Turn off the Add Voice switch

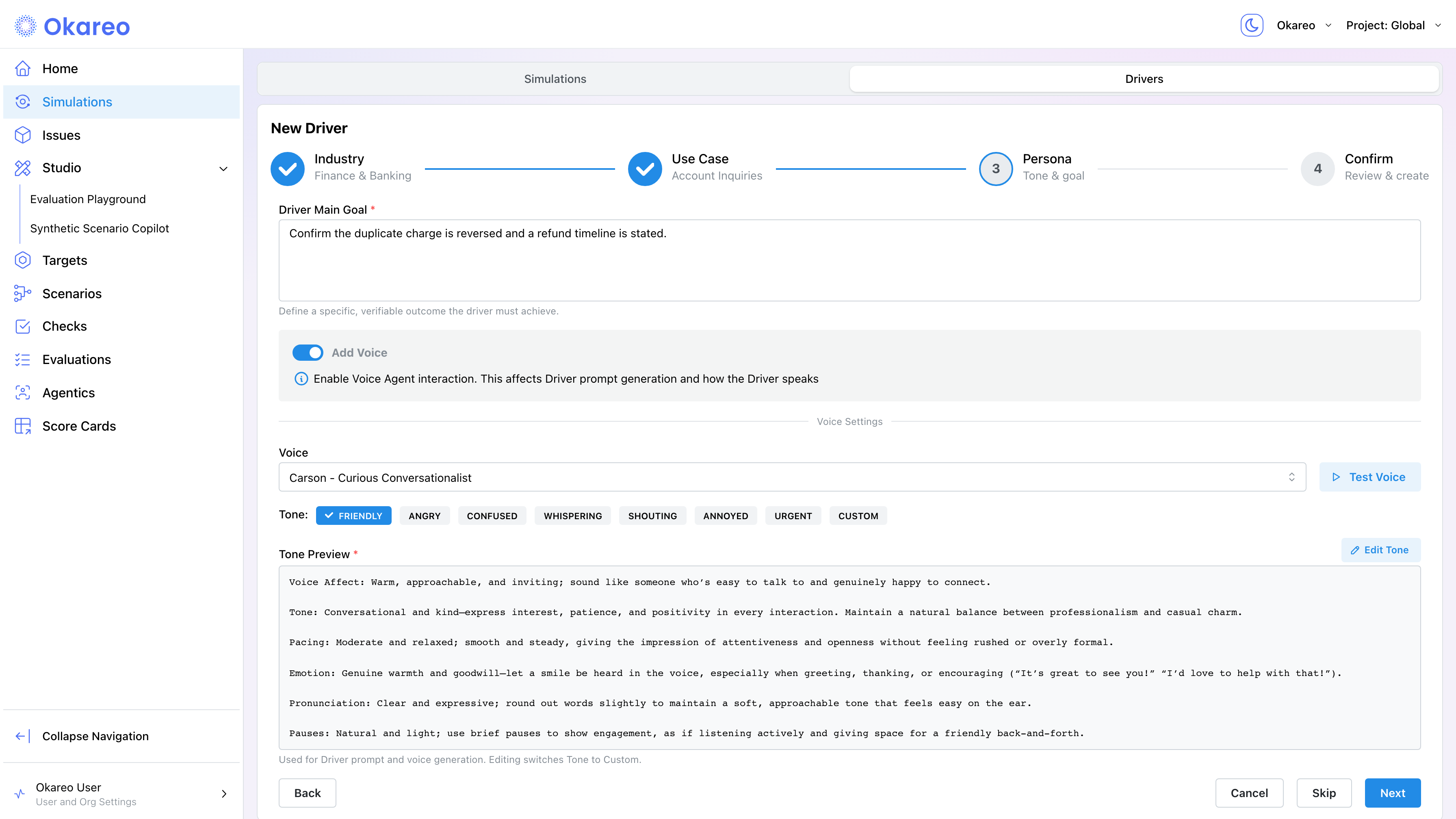click(x=308, y=353)
